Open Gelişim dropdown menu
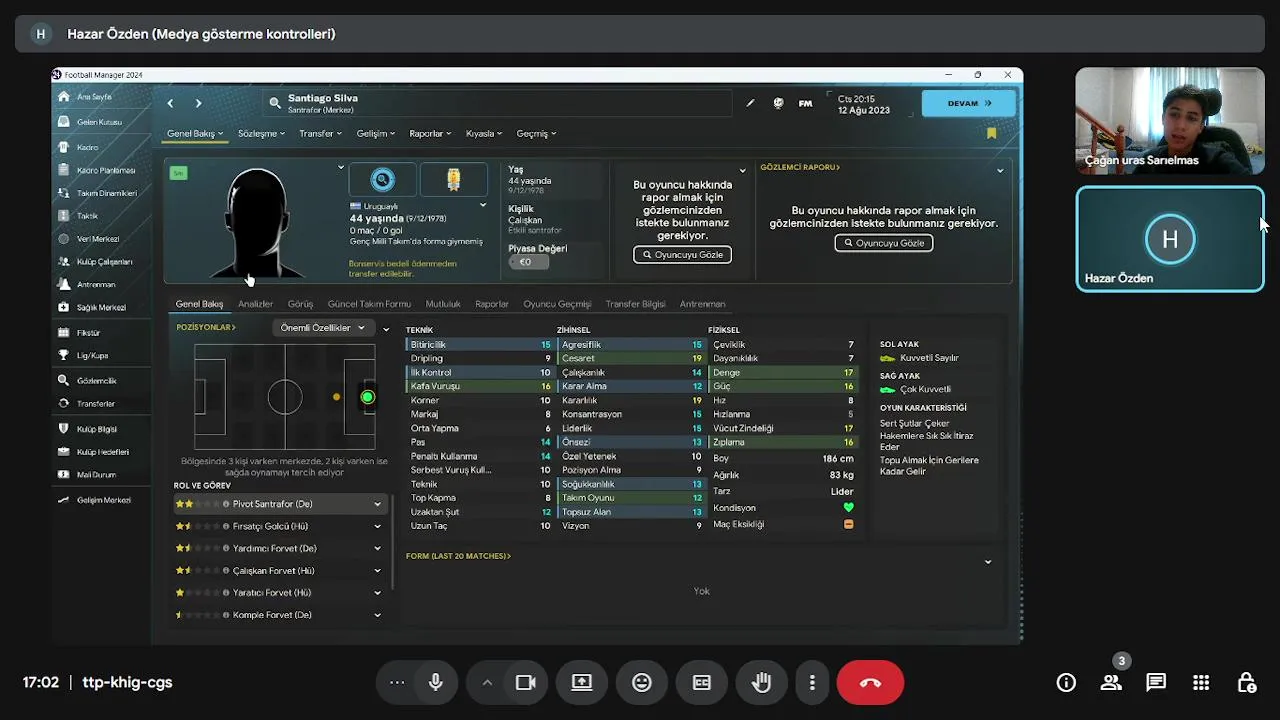 tap(376, 133)
